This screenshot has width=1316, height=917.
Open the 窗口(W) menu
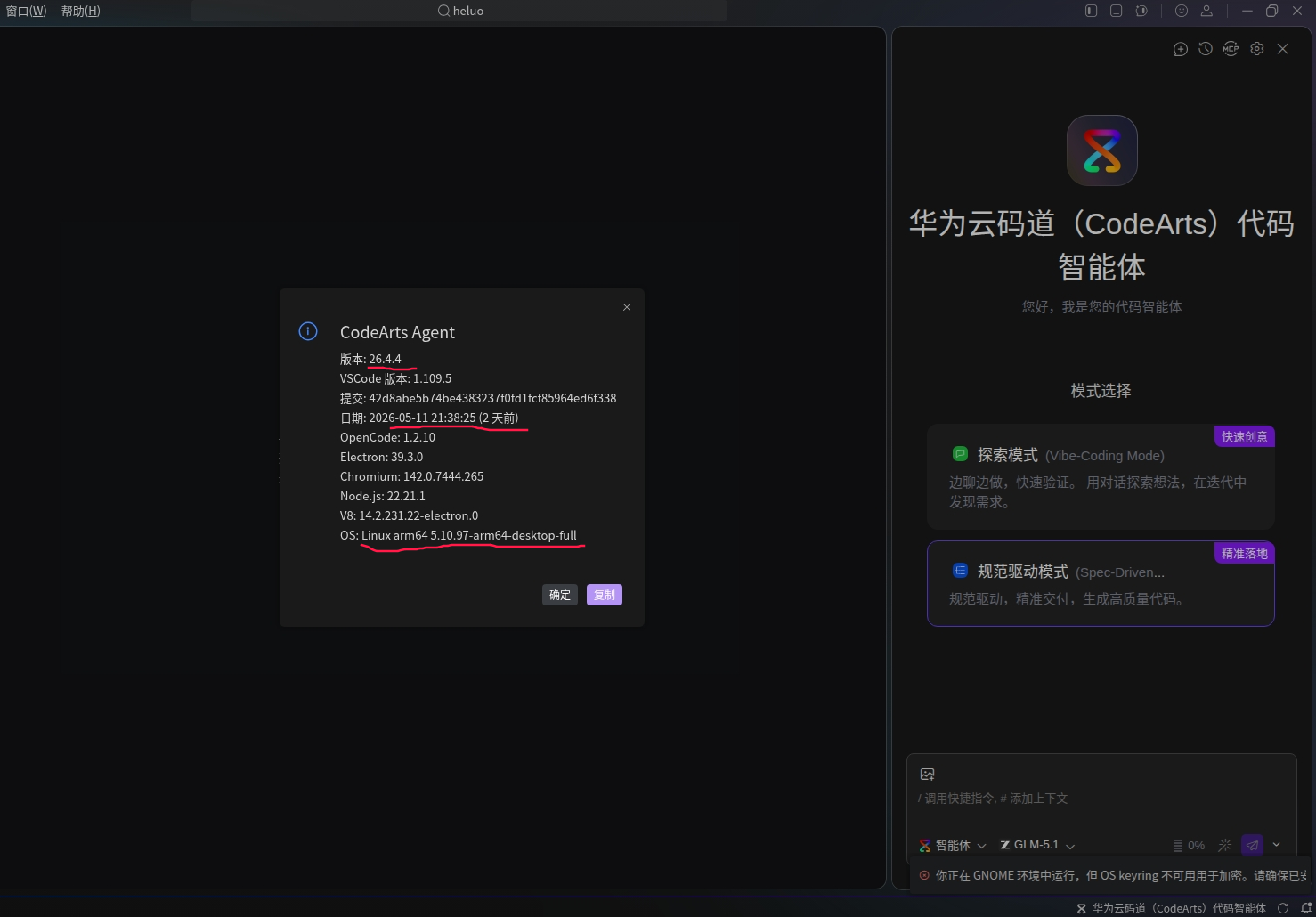point(27,11)
